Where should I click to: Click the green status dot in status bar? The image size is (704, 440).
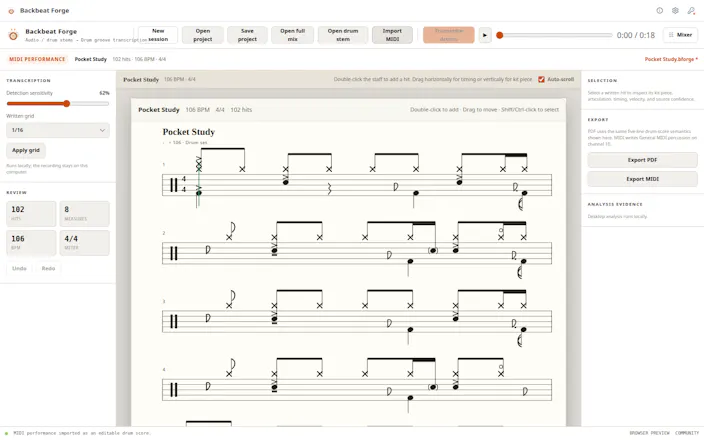(6, 434)
